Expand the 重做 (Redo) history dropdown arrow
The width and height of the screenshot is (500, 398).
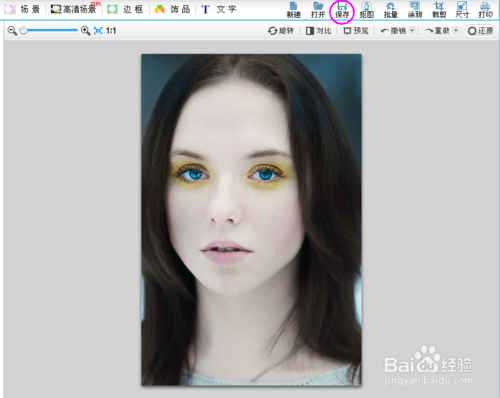pyautogui.click(x=456, y=31)
